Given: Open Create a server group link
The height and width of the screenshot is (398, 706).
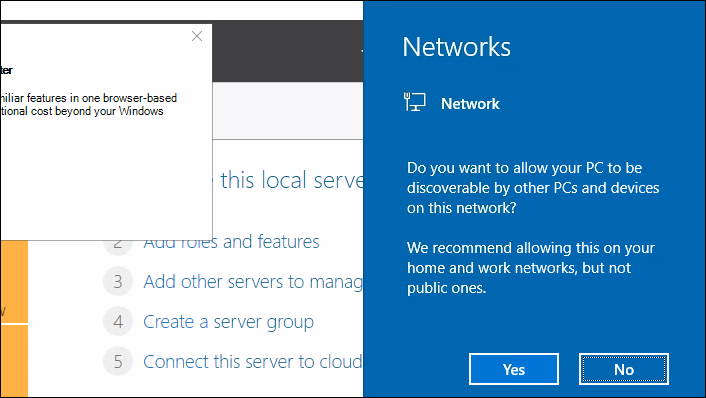Looking at the screenshot, I should 228,322.
